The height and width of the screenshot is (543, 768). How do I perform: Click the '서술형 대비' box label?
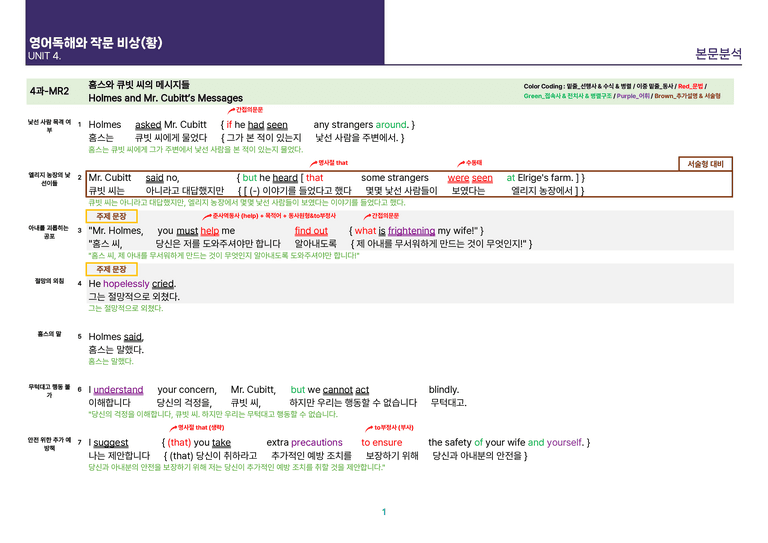[705, 164]
